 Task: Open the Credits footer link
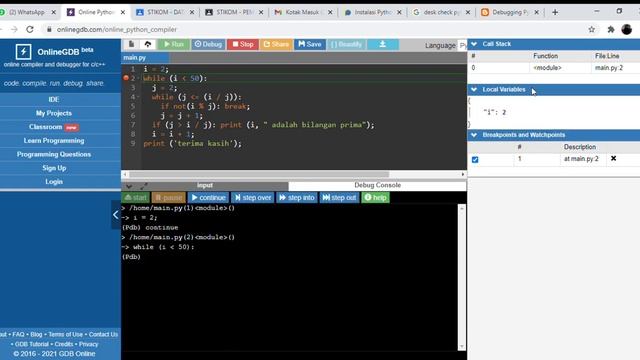click(64, 344)
